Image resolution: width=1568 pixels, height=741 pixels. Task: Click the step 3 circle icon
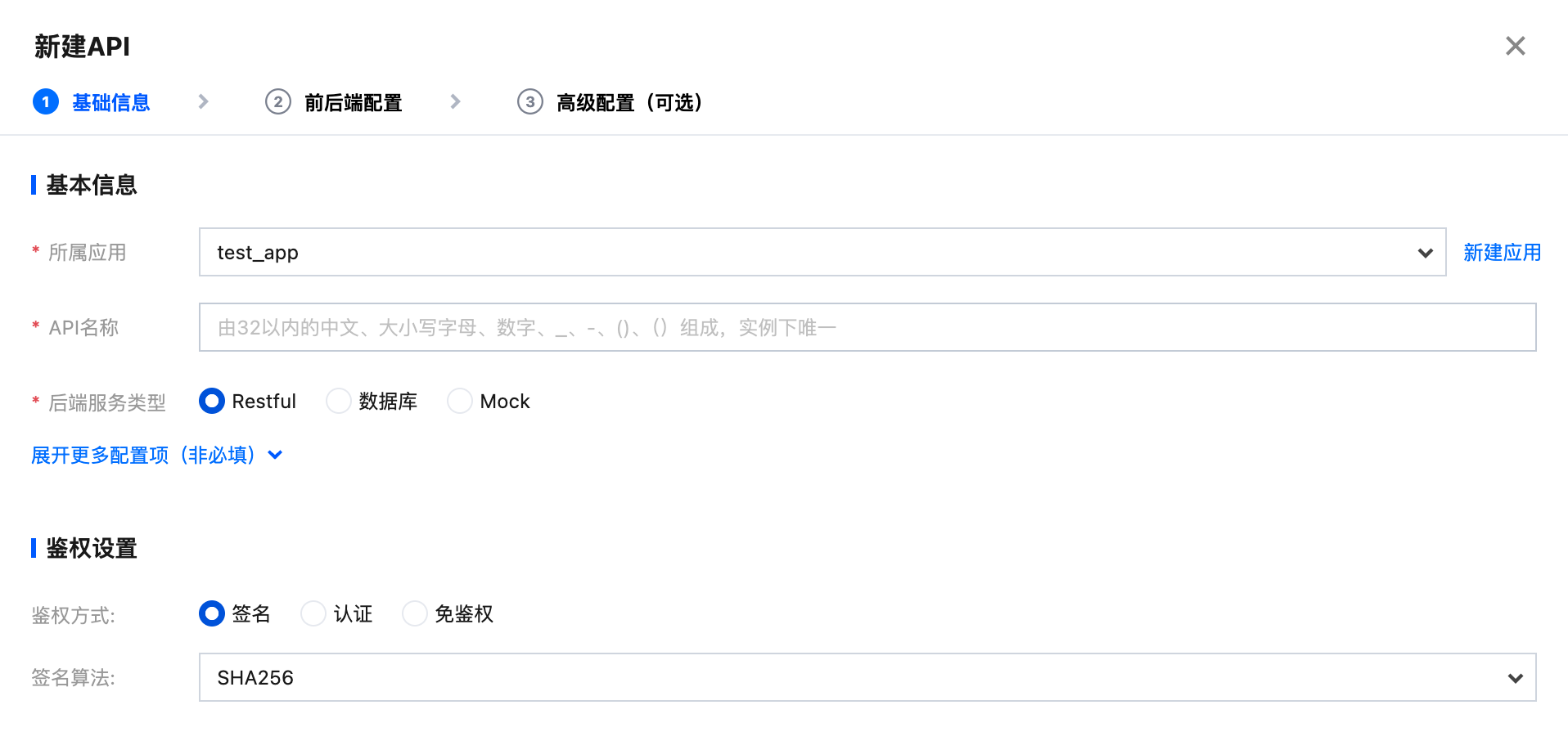coord(530,102)
